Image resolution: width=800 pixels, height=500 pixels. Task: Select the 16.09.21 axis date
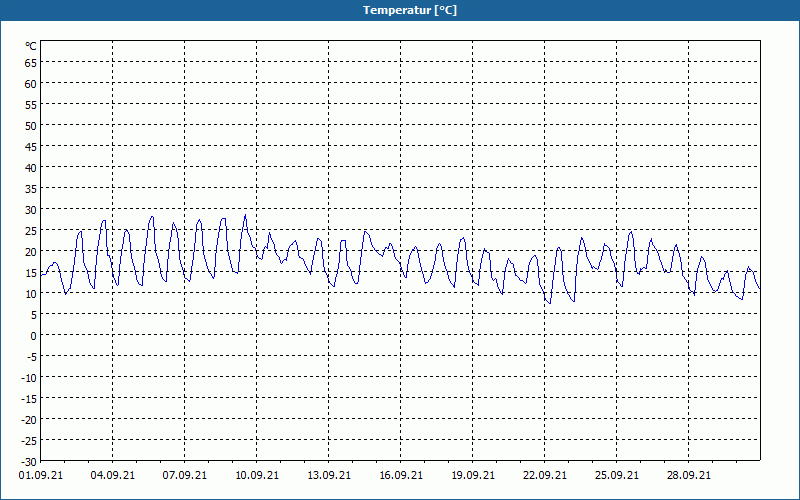[x=401, y=476]
